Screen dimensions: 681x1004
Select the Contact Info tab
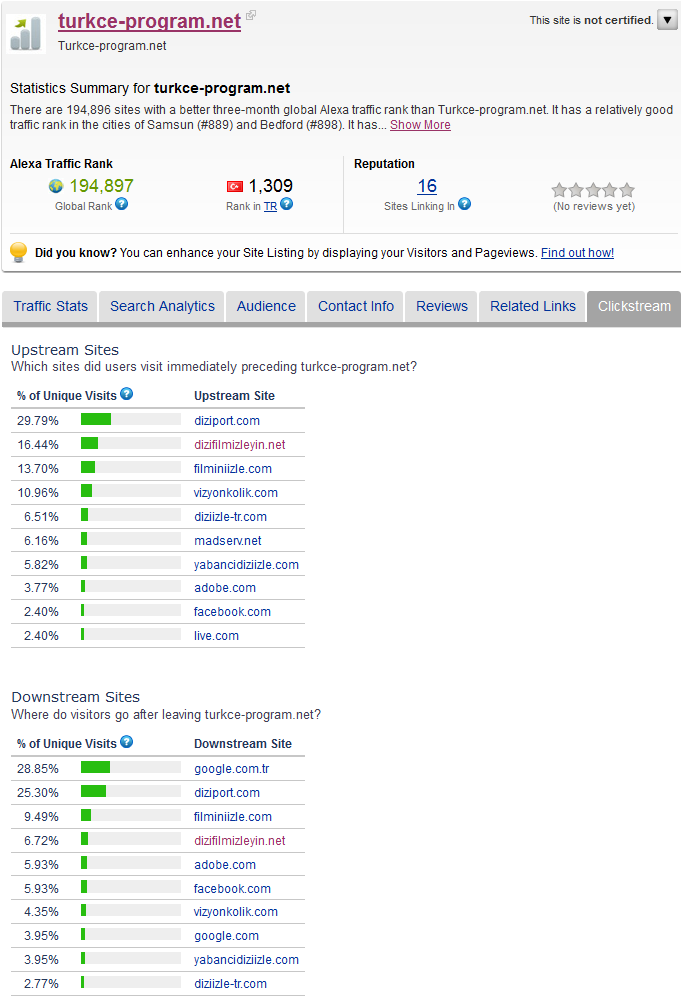pyautogui.click(x=356, y=306)
